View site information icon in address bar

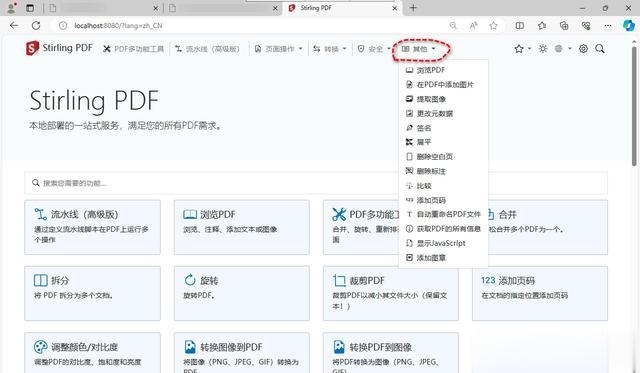pos(62,26)
